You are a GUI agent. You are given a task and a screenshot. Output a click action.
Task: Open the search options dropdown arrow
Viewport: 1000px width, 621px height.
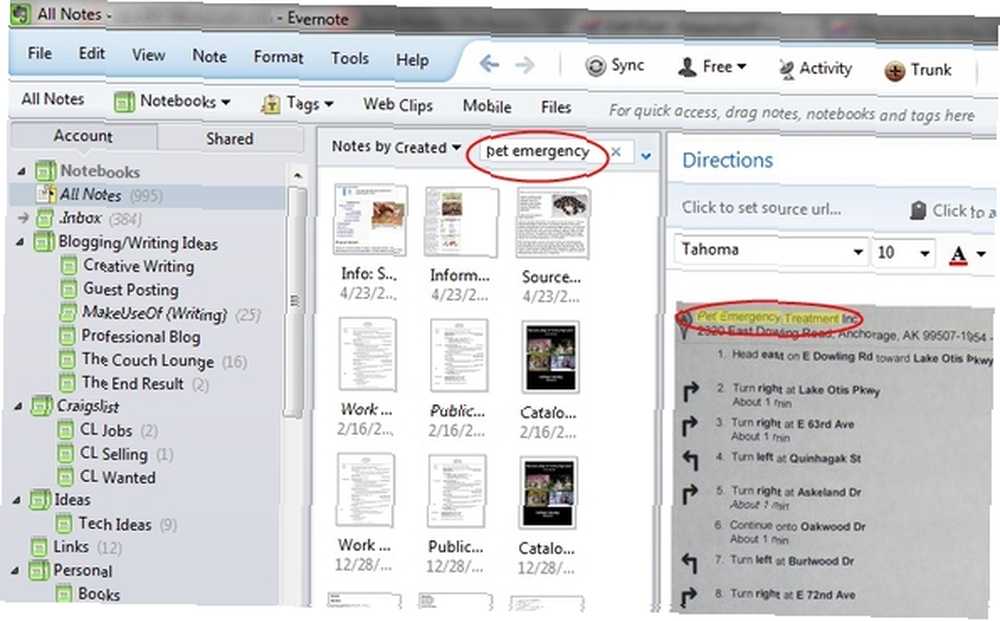646,156
